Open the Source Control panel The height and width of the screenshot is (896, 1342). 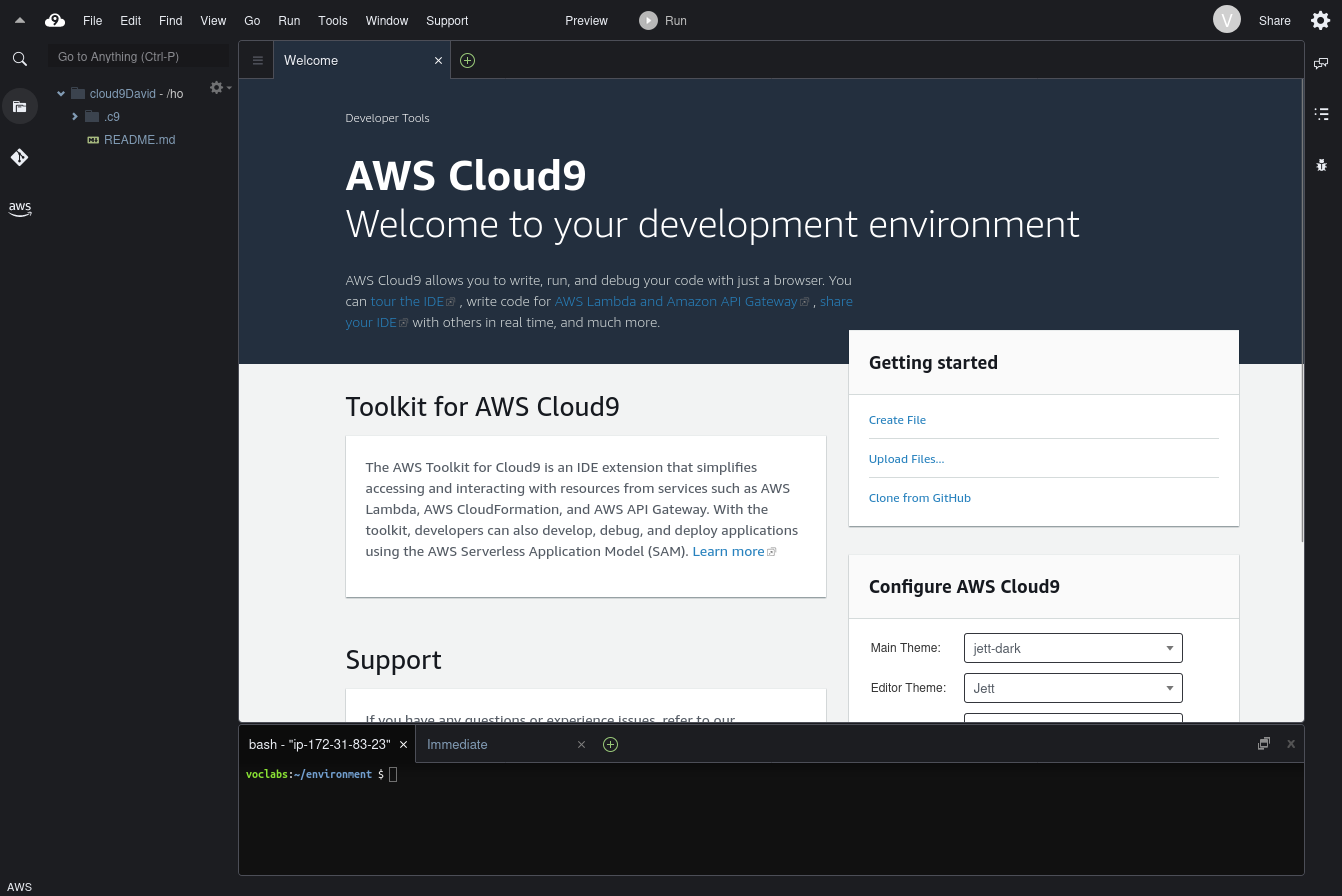click(x=20, y=157)
